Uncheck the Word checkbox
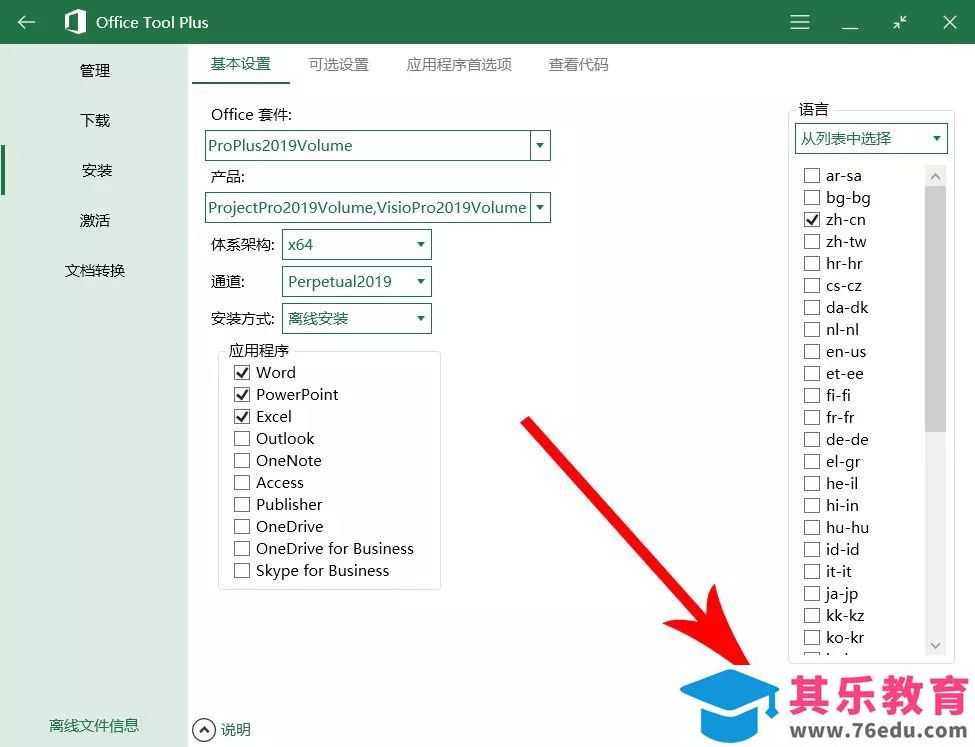The height and width of the screenshot is (747, 975). click(242, 373)
